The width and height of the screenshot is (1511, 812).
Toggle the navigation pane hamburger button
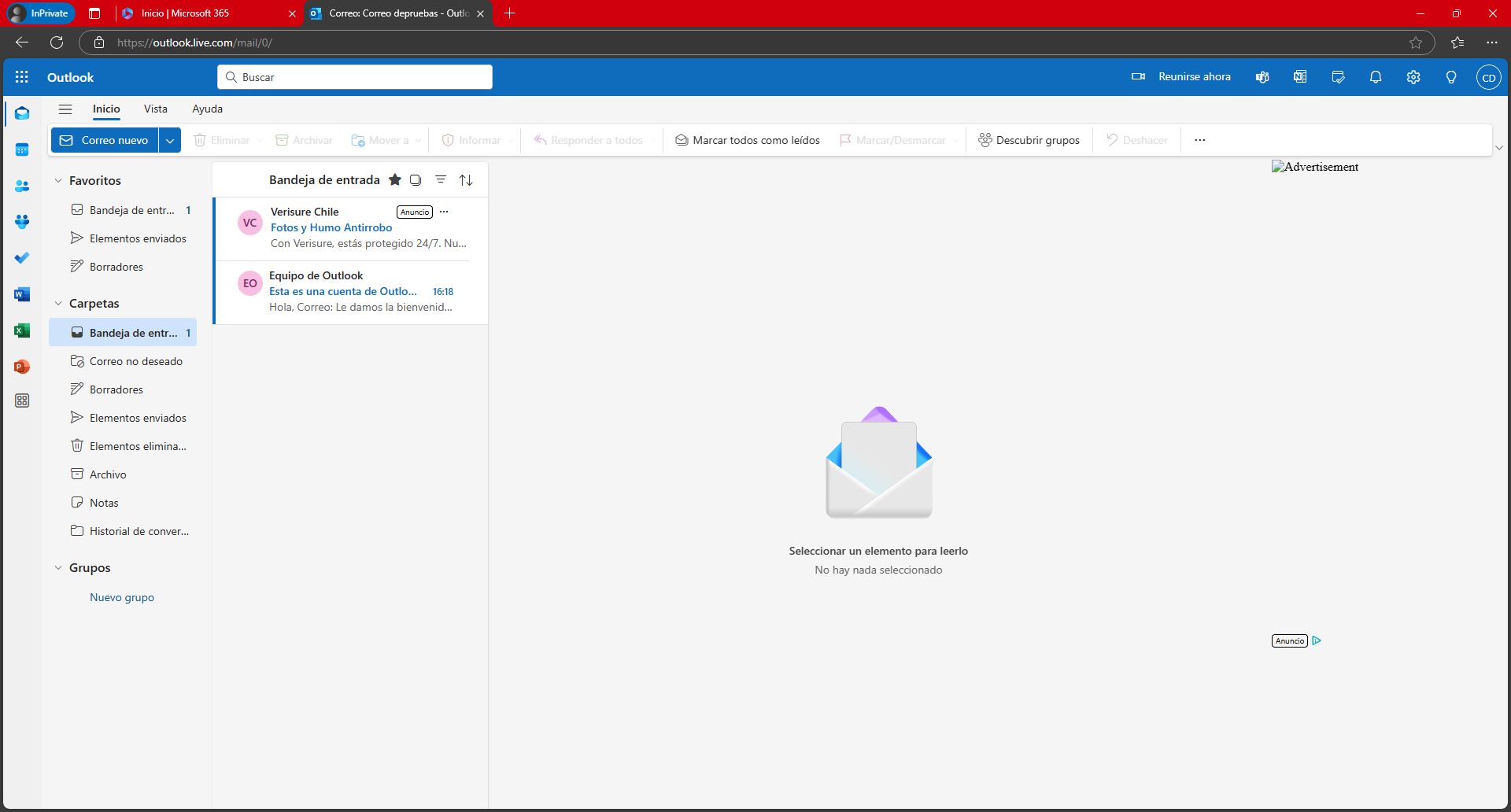point(65,109)
